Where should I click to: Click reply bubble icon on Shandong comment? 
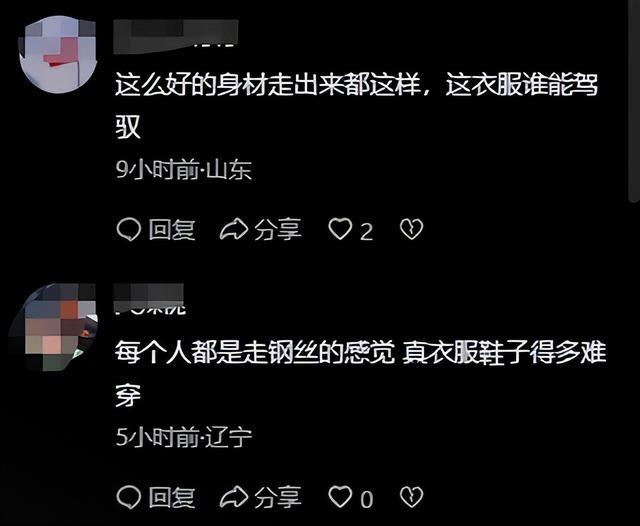tap(129, 229)
